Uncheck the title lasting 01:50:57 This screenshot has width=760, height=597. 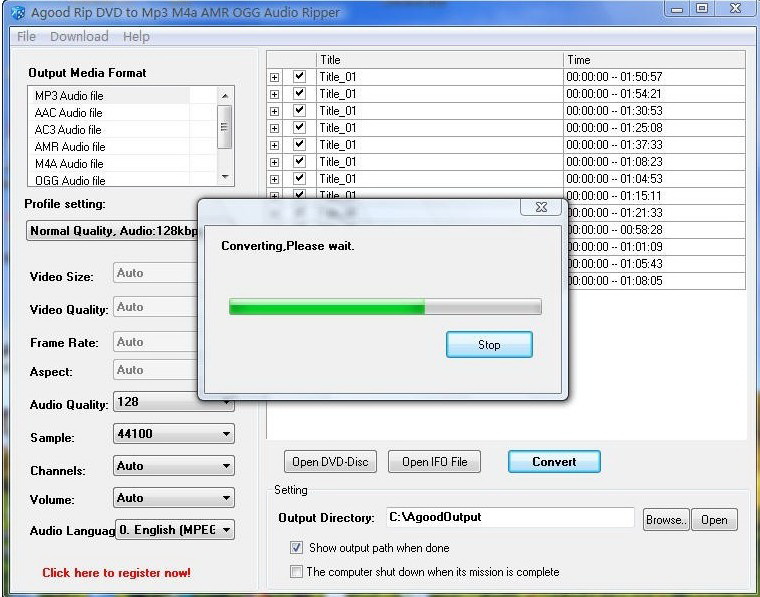click(300, 76)
